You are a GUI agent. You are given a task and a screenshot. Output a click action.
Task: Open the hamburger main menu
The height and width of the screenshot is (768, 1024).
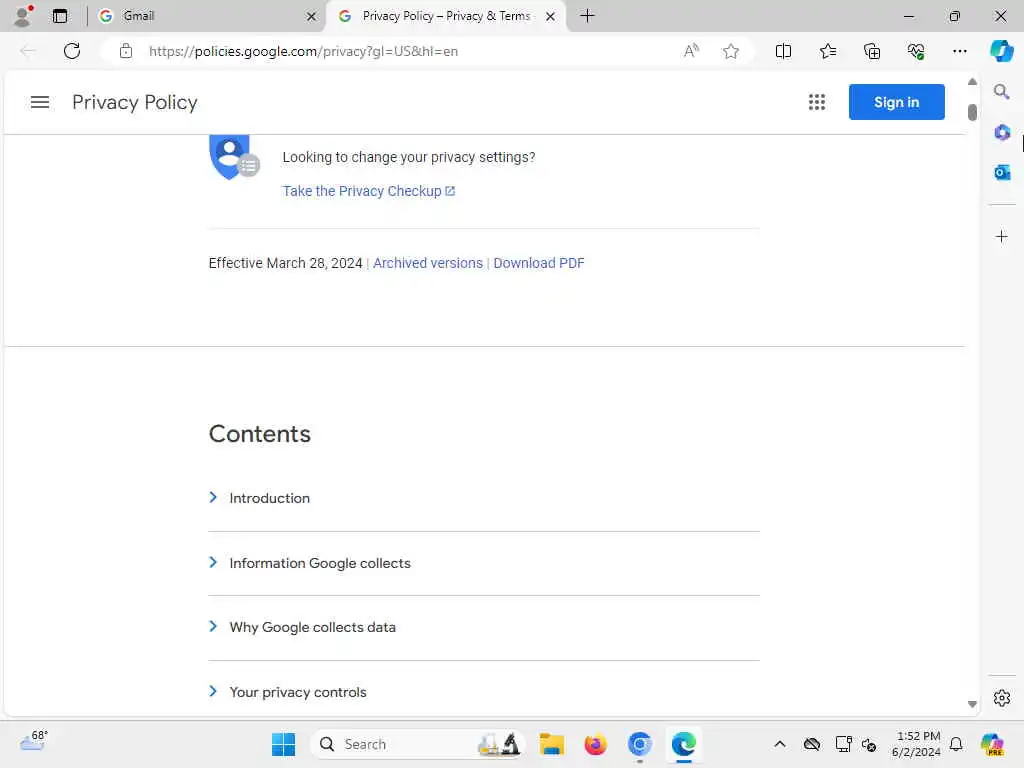(x=40, y=102)
